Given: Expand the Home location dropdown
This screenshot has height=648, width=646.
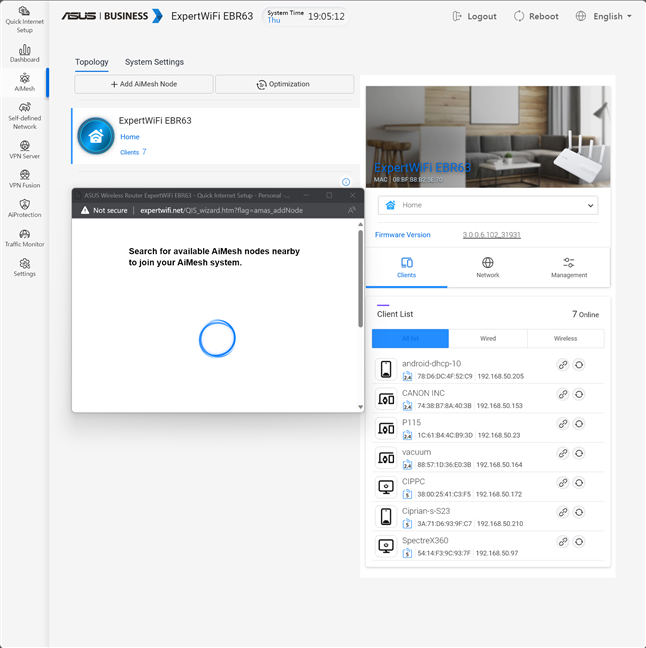Looking at the screenshot, I should [487, 205].
